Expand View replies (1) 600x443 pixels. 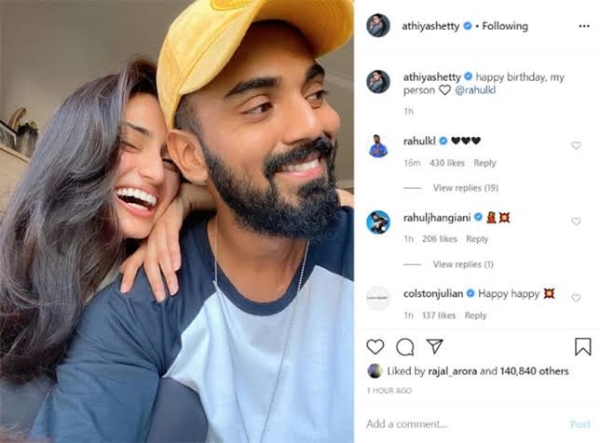coord(463,264)
